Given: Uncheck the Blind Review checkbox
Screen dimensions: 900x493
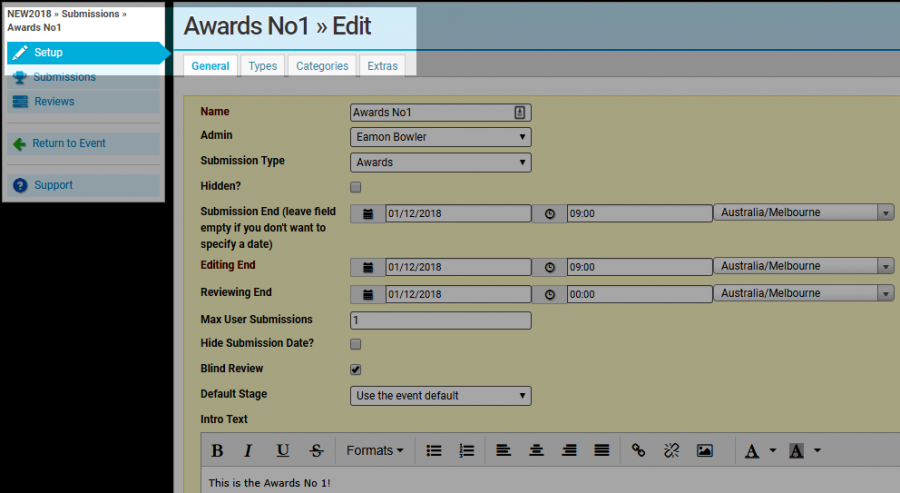Looking at the screenshot, I should click(x=356, y=369).
